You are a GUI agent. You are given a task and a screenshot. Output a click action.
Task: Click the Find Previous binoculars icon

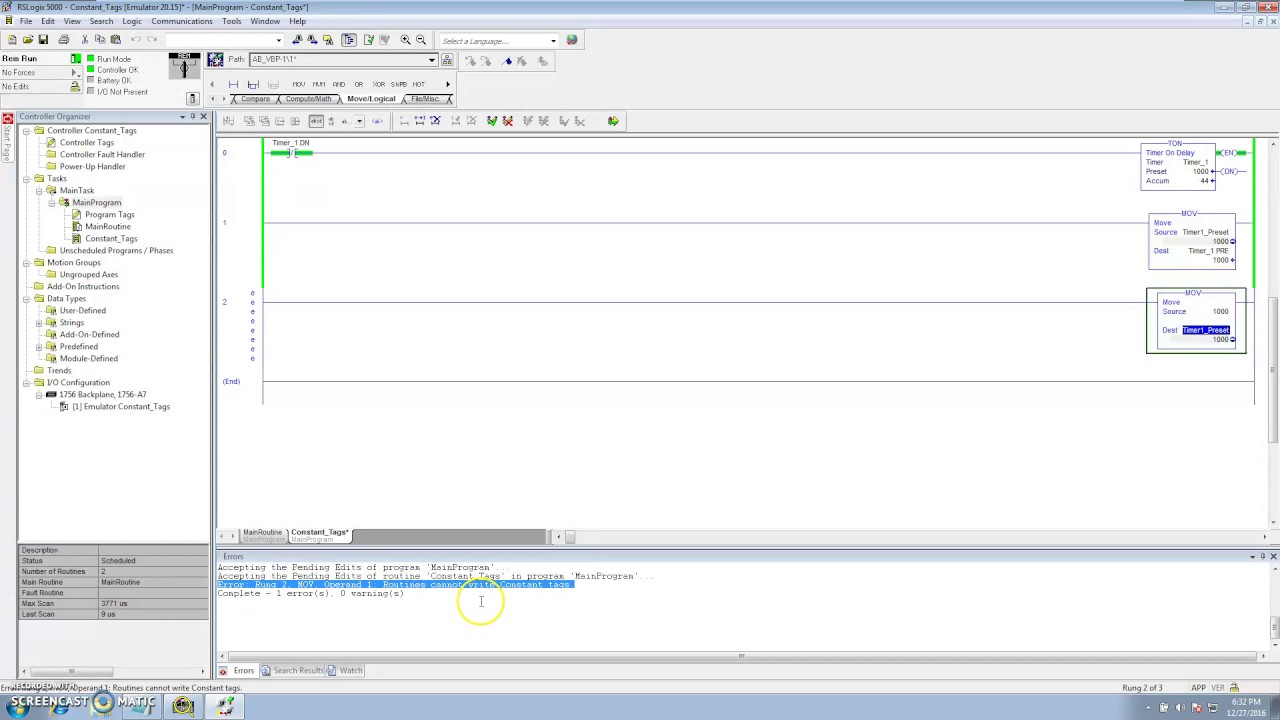click(x=297, y=40)
